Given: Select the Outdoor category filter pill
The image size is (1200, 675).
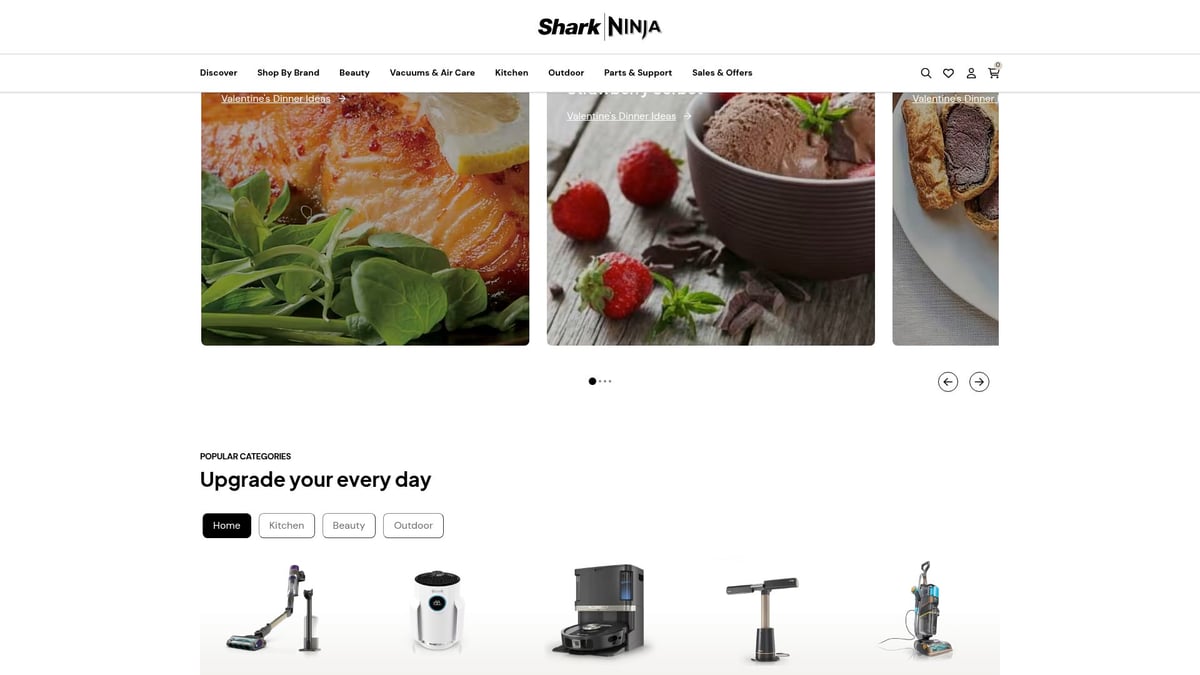Looking at the screenshot, I should point(413,525).
